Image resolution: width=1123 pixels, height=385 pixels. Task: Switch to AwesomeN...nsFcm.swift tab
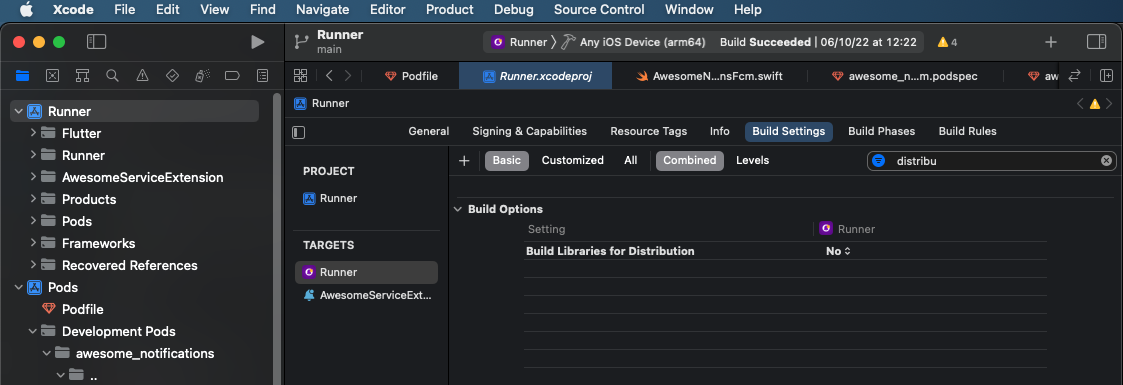[x=709, y=76]
